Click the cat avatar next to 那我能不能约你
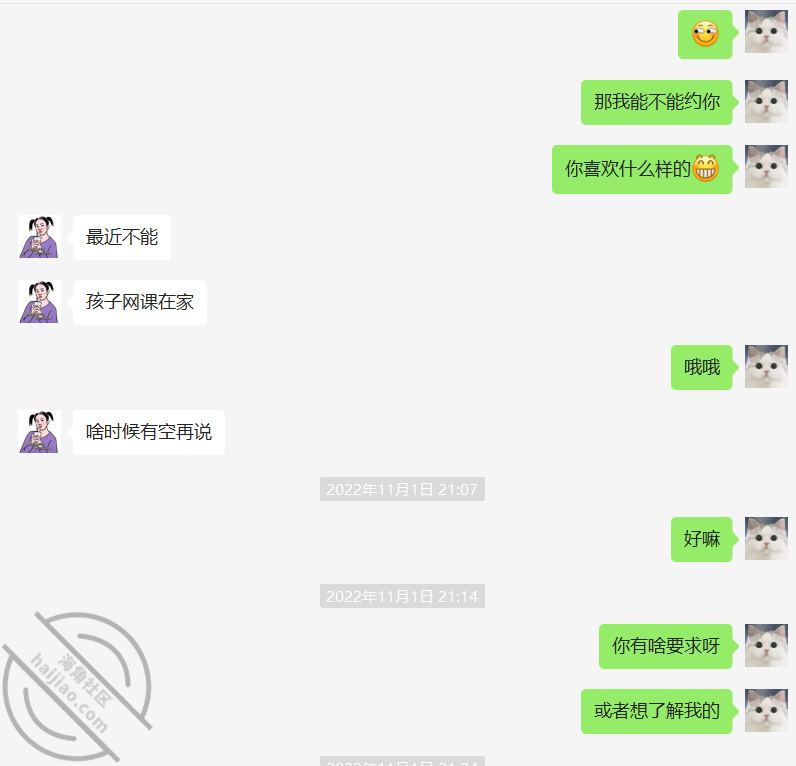The width and height of the screenshot is (796, 766). point(766,101)
